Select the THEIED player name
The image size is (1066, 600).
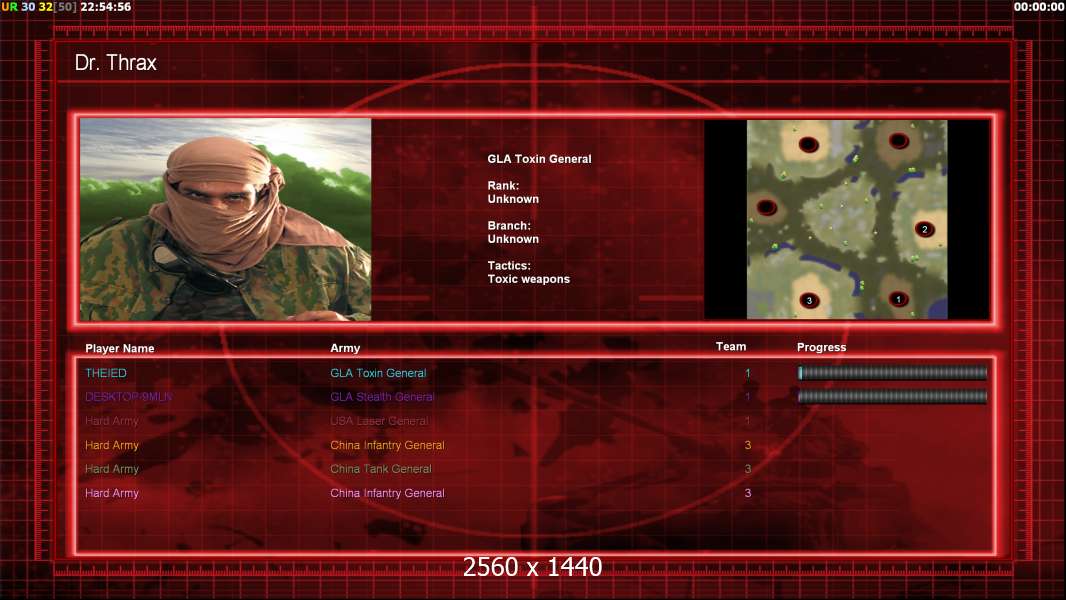click(105, 373)
